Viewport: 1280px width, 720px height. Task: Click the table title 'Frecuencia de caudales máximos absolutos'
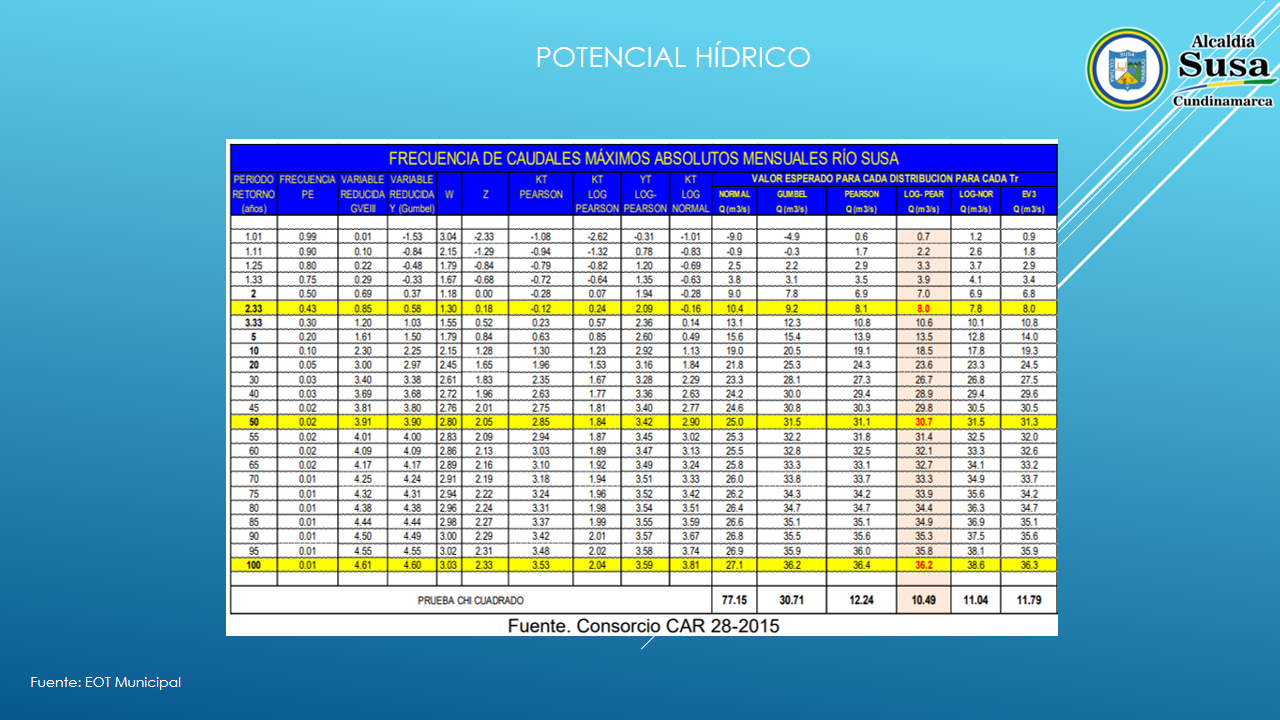[x=643, y=158]
